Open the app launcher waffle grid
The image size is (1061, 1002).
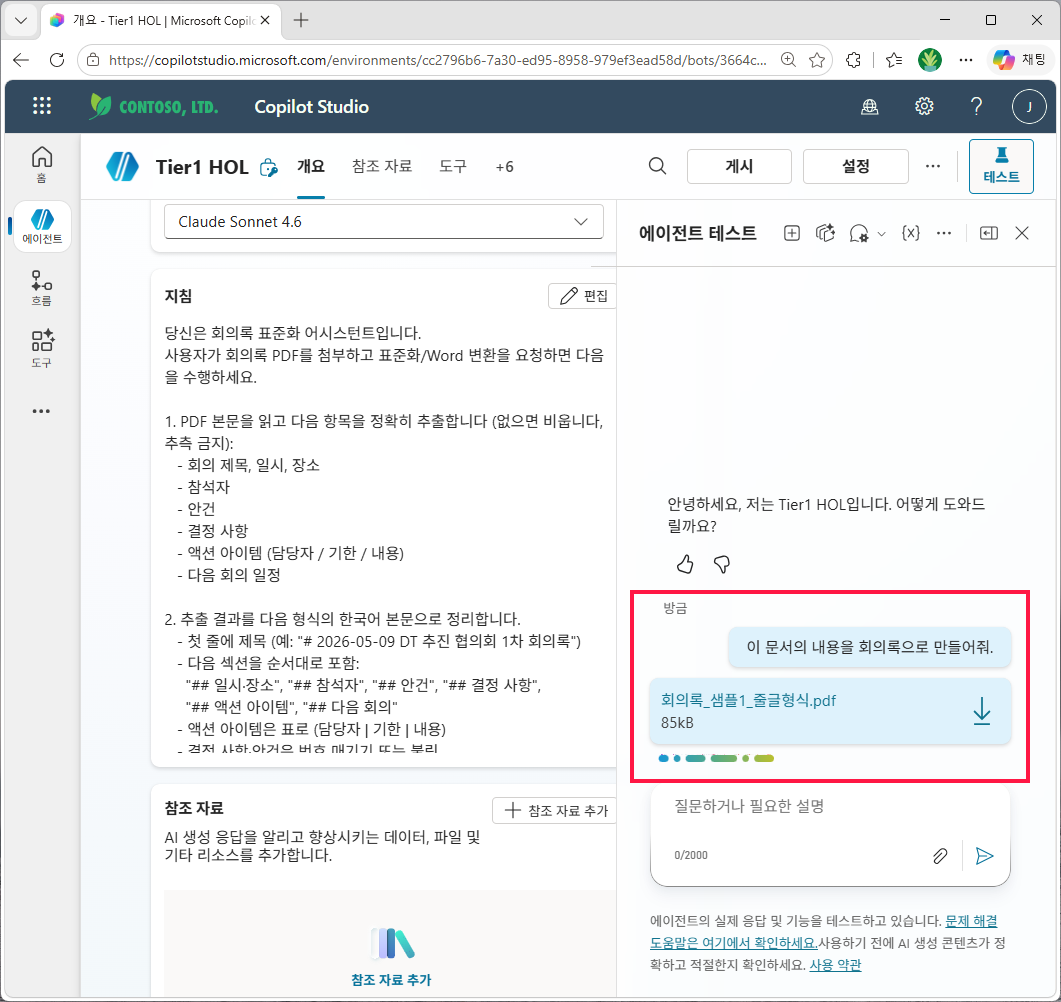(42, 106)
